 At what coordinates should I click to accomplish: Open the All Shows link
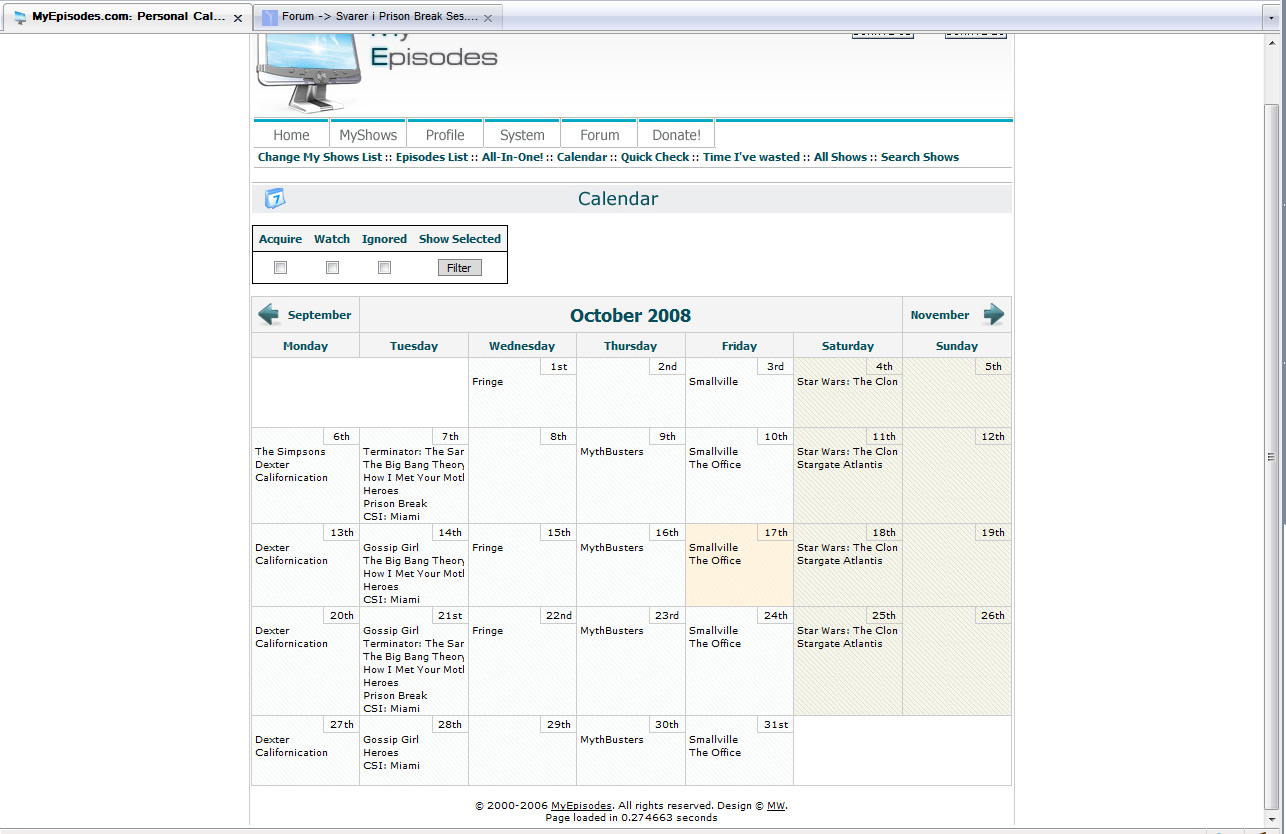[840, 157]
